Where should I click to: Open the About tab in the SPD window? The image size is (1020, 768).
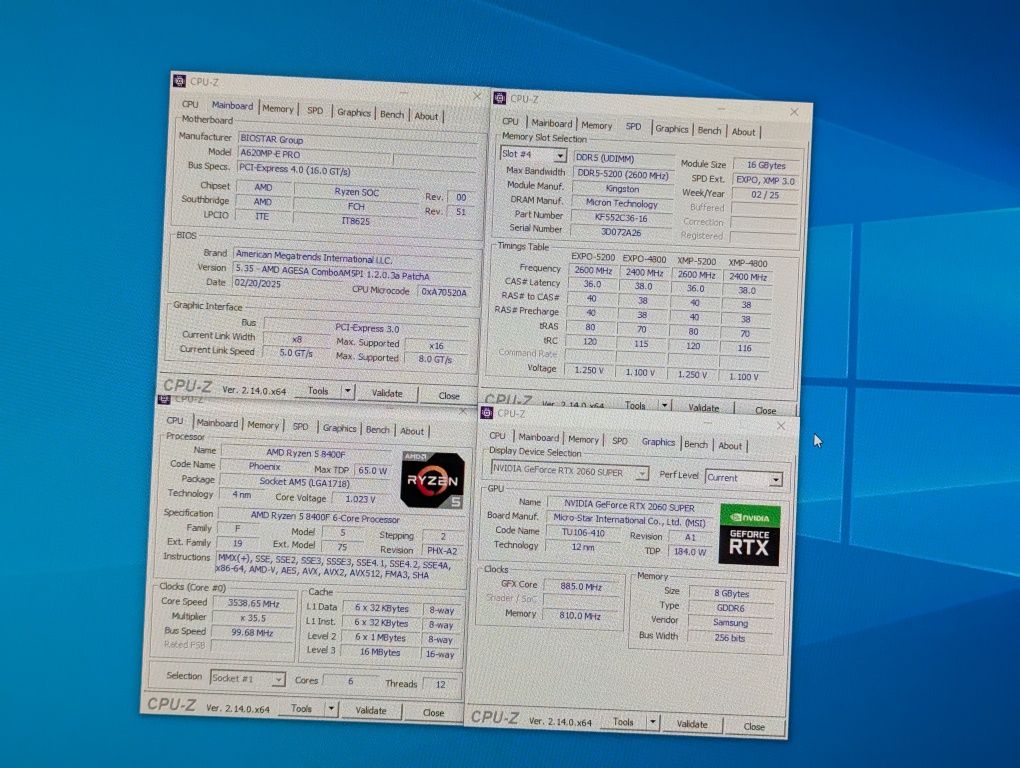point(743,132)
